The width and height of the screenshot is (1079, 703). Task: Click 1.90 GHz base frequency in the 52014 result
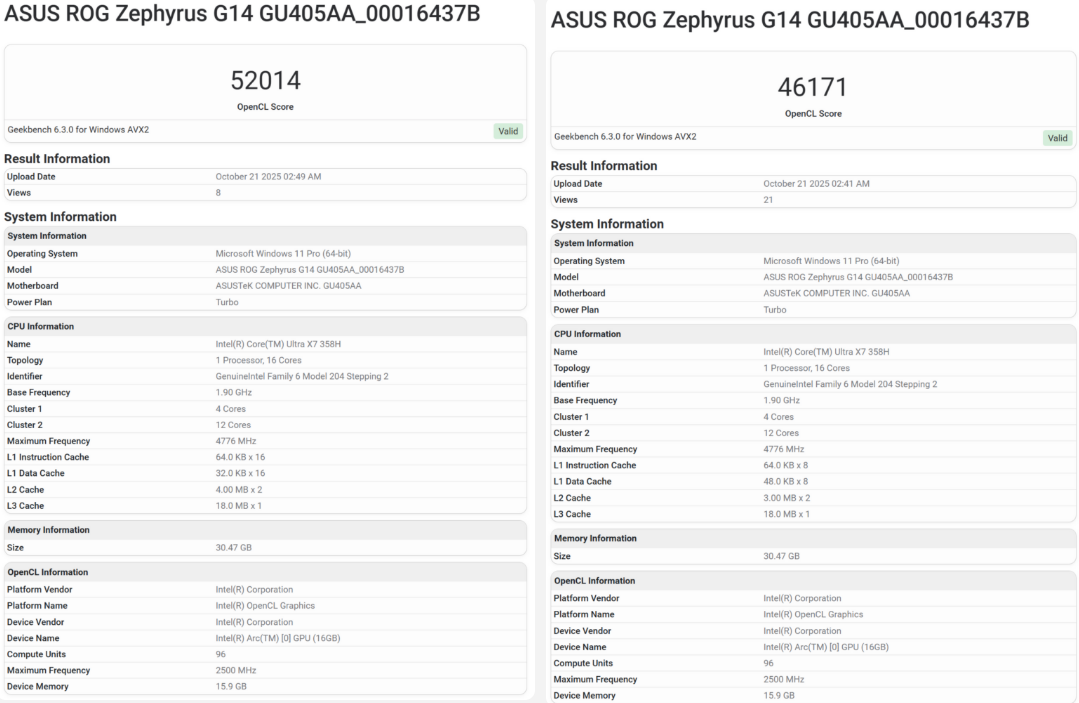[x=233, y=393]
